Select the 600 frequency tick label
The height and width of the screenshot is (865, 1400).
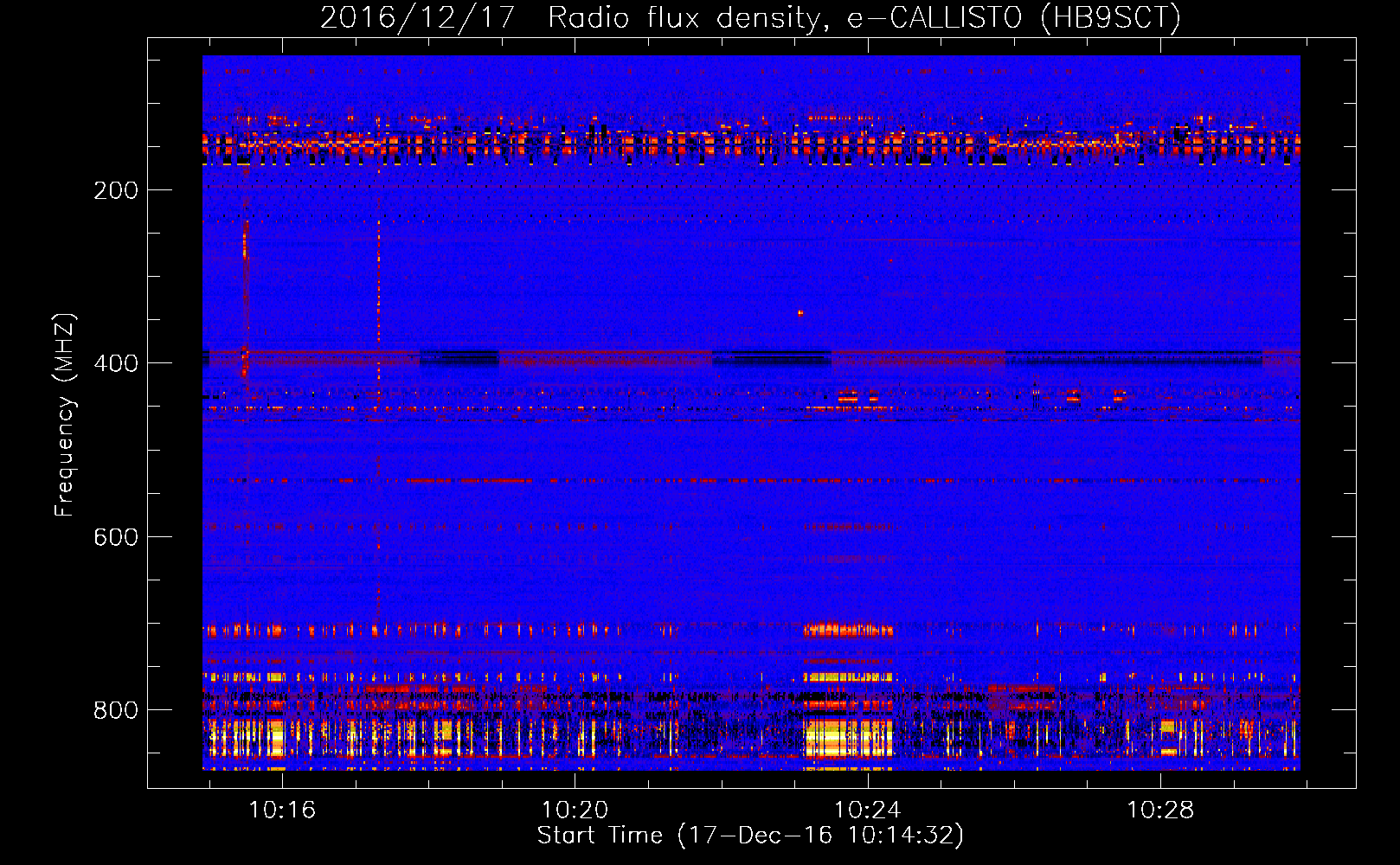116,537
